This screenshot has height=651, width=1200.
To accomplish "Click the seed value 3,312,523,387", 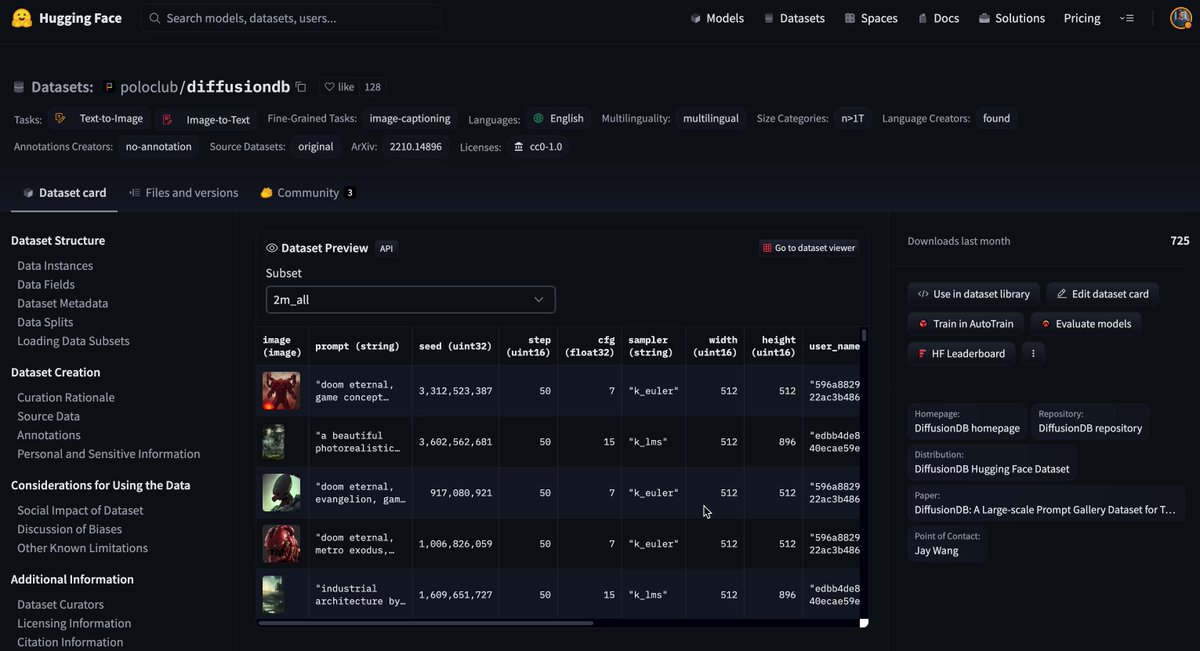I will coord(455,391).
